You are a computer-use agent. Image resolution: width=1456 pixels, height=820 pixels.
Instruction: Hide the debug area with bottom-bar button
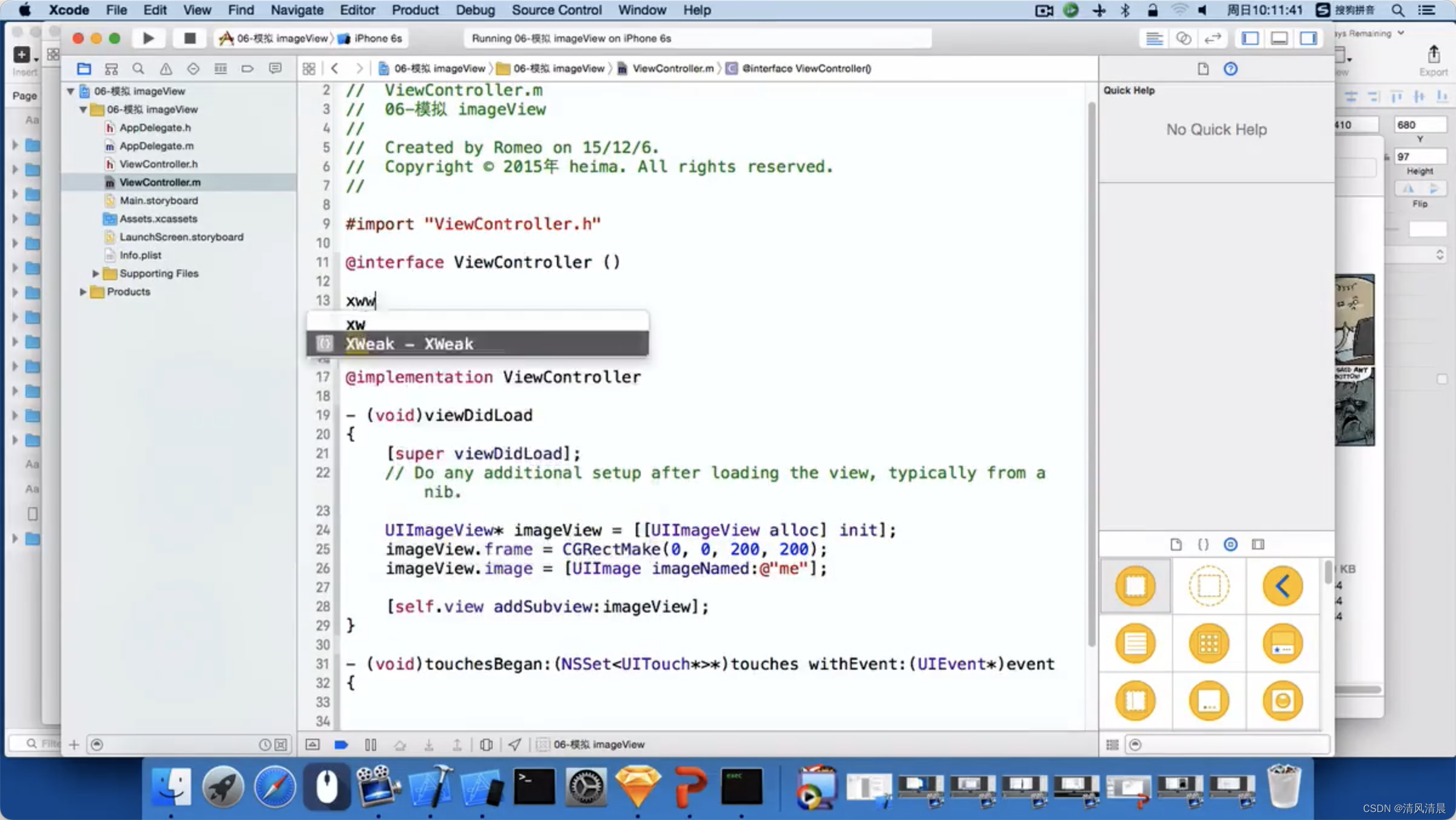click(x=312, y=744)
